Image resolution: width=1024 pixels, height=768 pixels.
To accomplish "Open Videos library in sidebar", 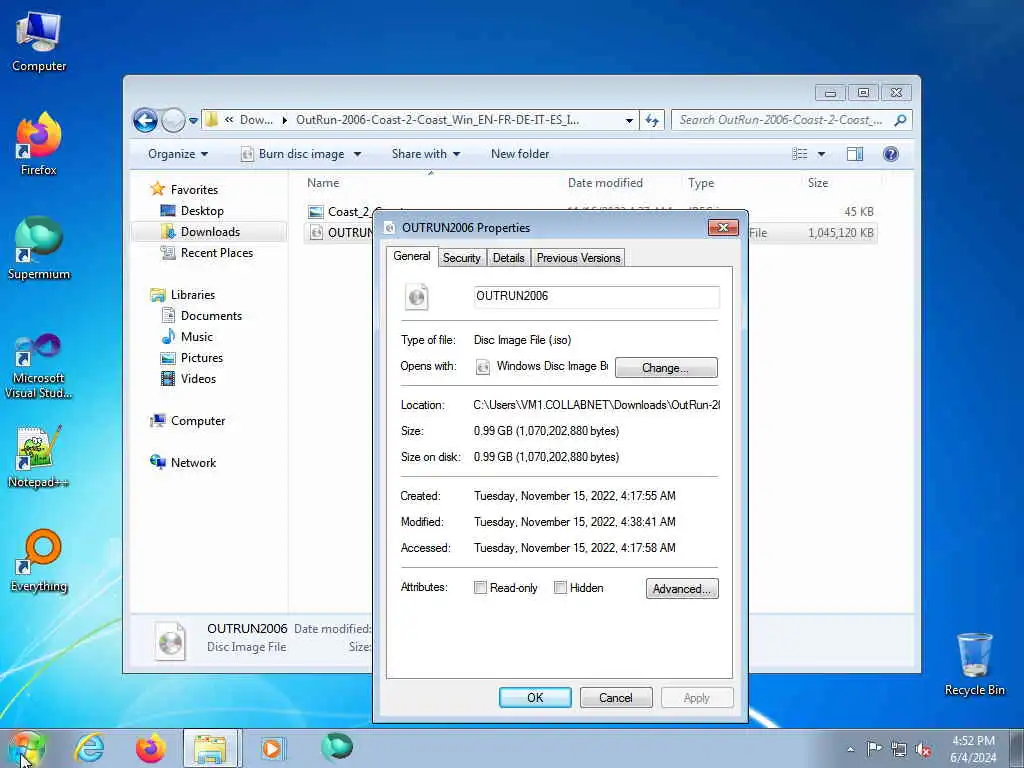I will point(198,379).
